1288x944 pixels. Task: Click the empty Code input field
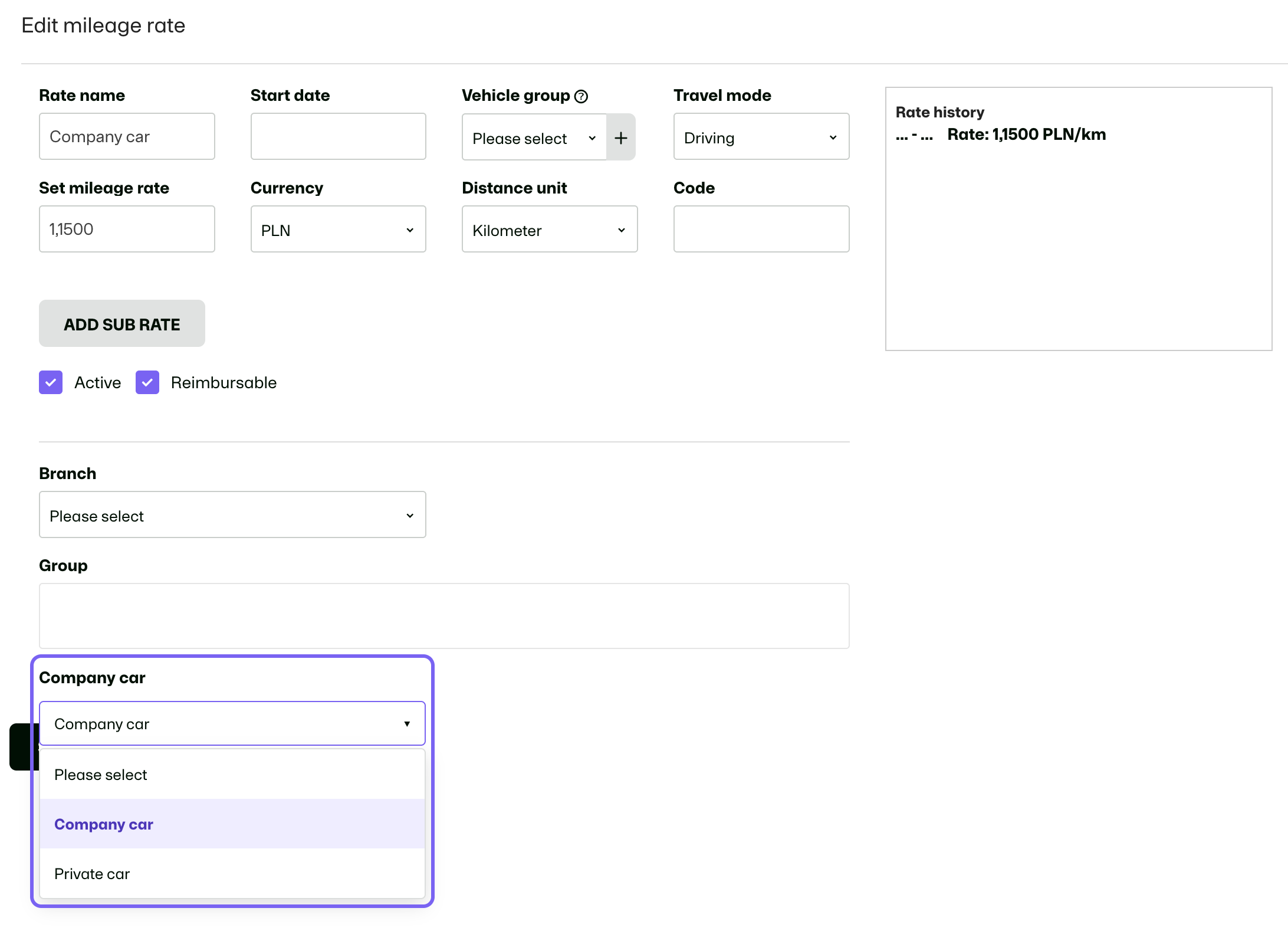point(761,229)
